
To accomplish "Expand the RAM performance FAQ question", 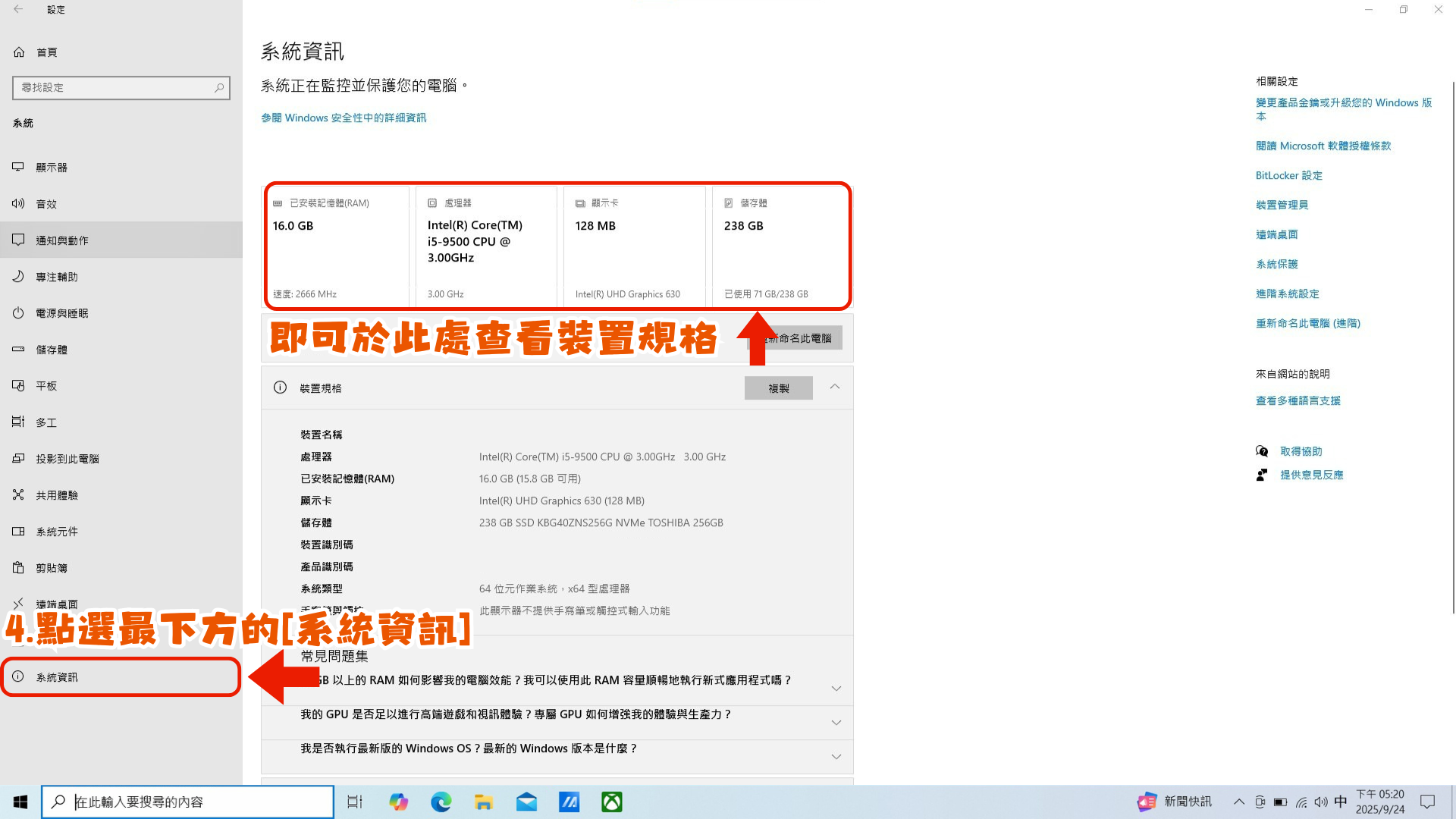I will (836, 689).
